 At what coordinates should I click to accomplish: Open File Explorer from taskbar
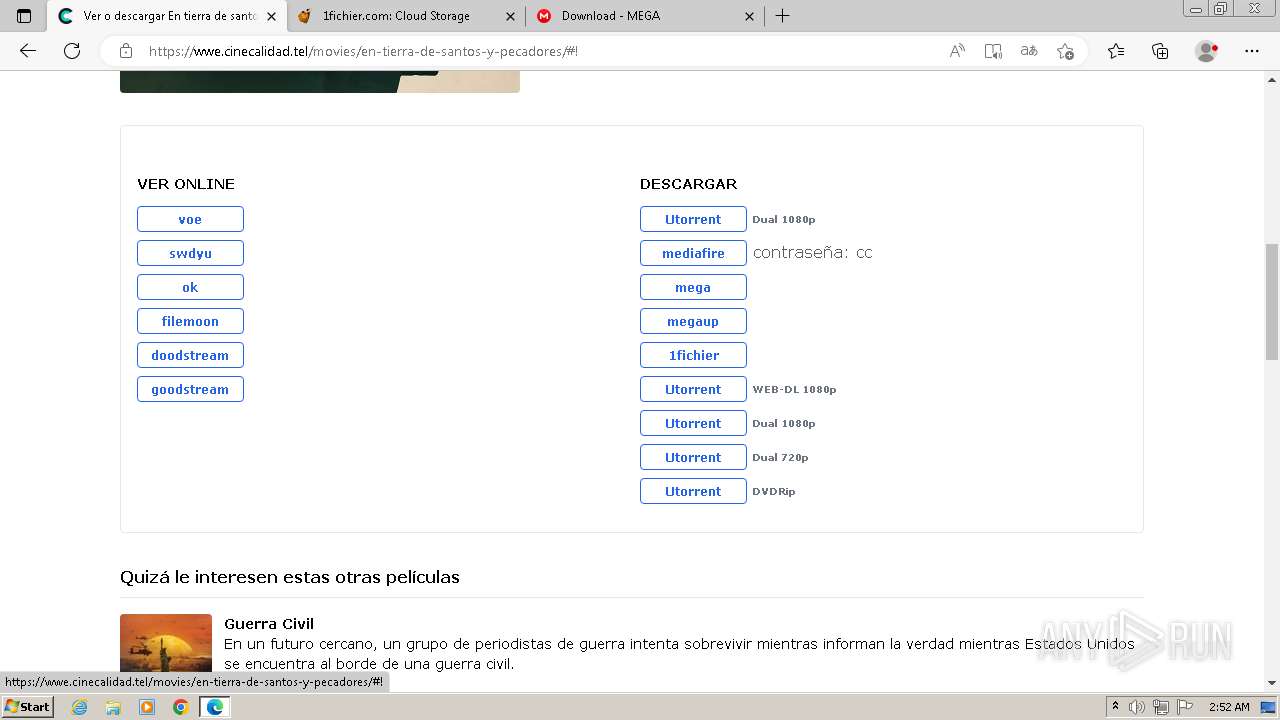tap(113, 707)
